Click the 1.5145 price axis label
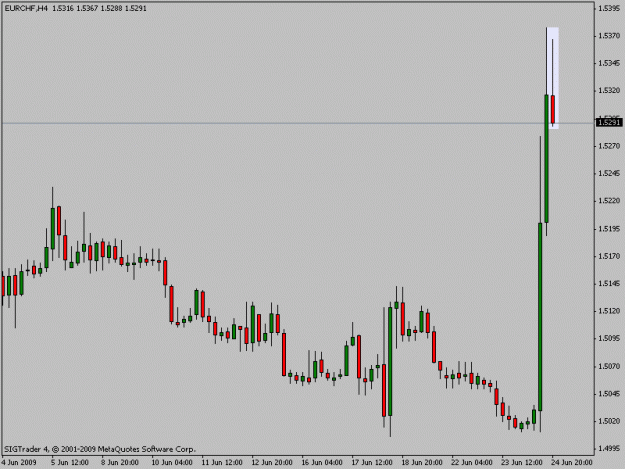The width and height of the screenshot is (625, 469). 609,283
